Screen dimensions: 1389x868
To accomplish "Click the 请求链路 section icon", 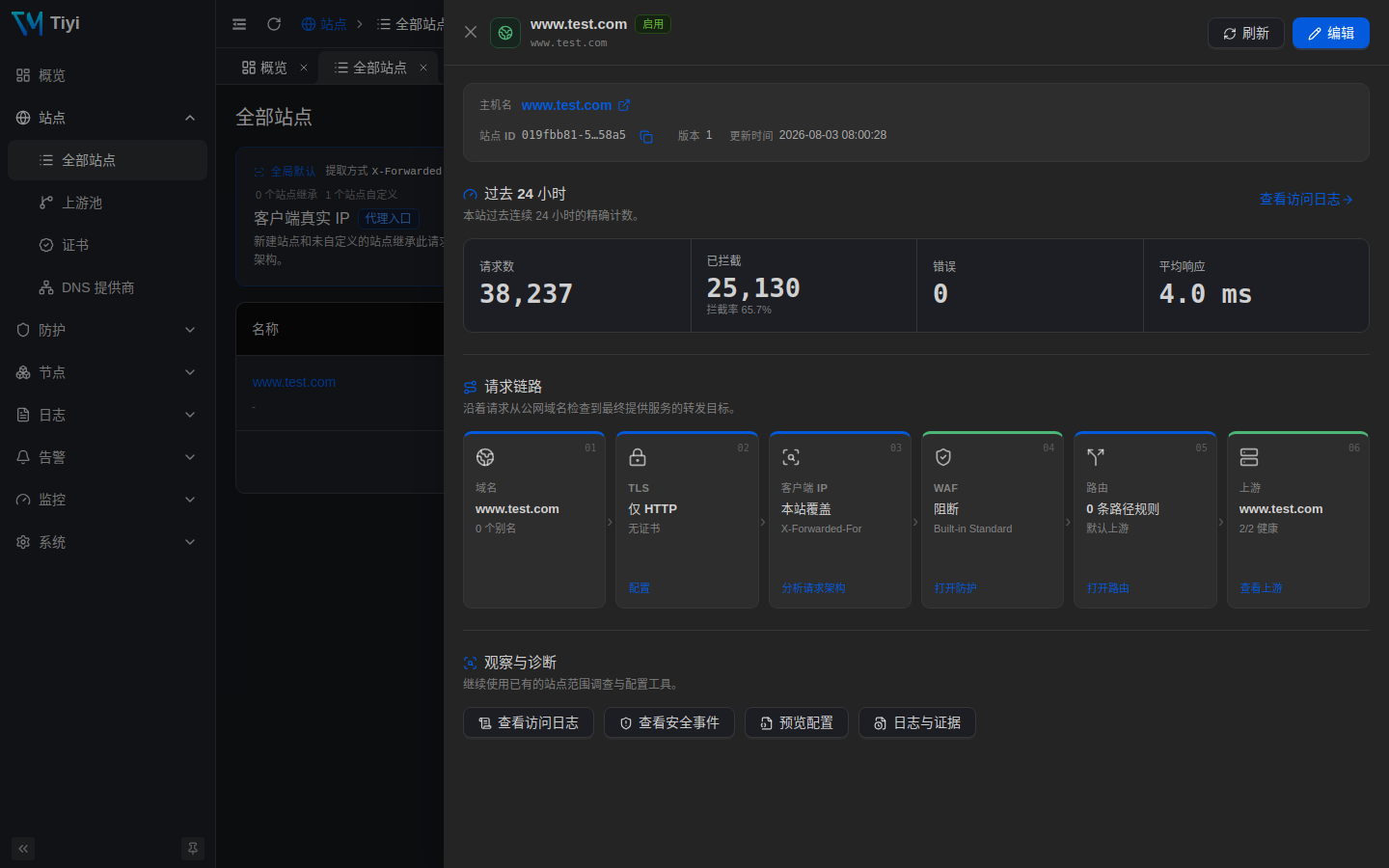I will pos(471,387).
